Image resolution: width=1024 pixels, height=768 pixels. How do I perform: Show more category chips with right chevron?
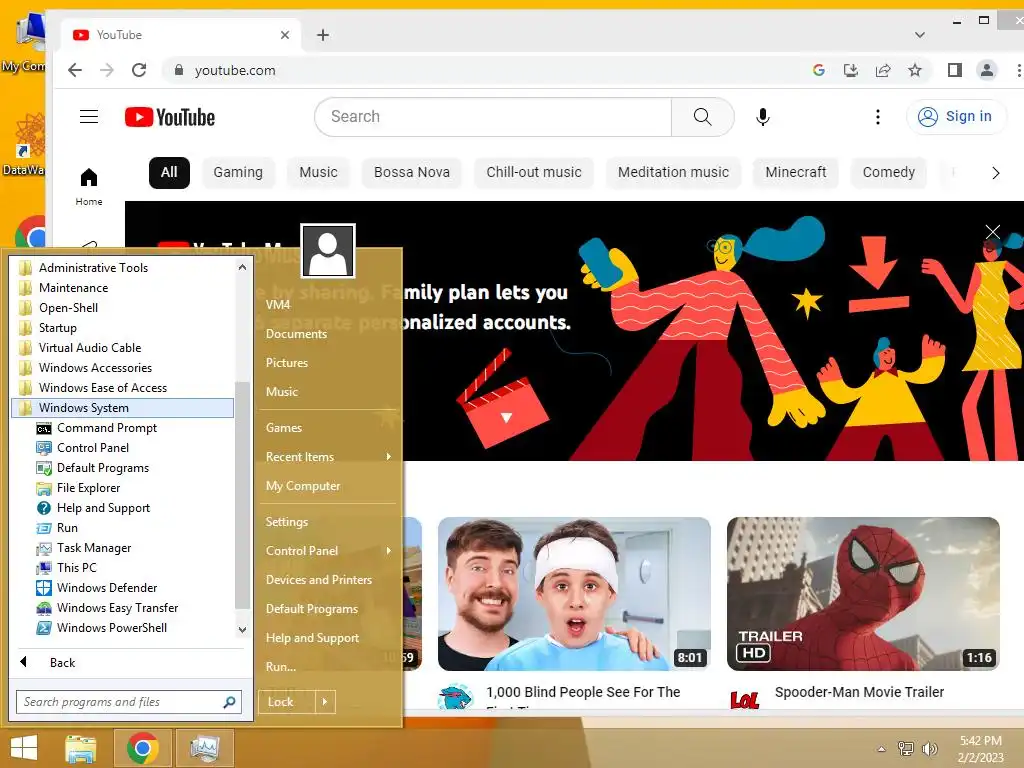[x=995, y=173]
